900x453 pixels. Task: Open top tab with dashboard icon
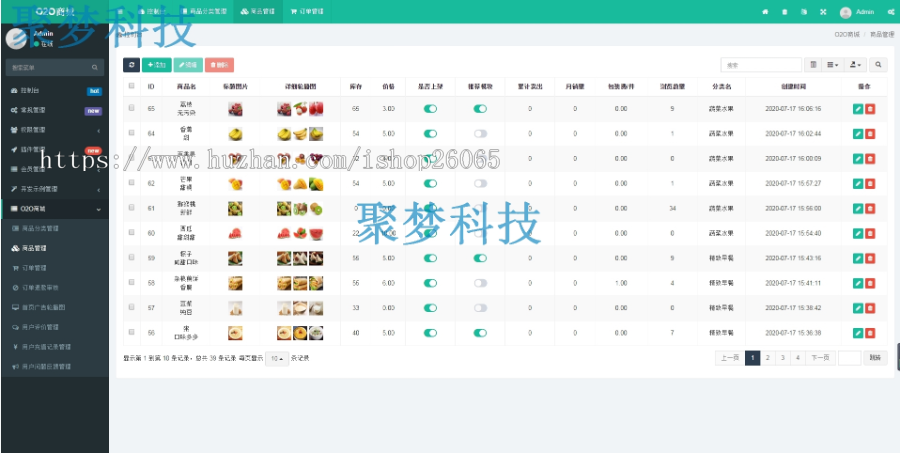point(150,11)
